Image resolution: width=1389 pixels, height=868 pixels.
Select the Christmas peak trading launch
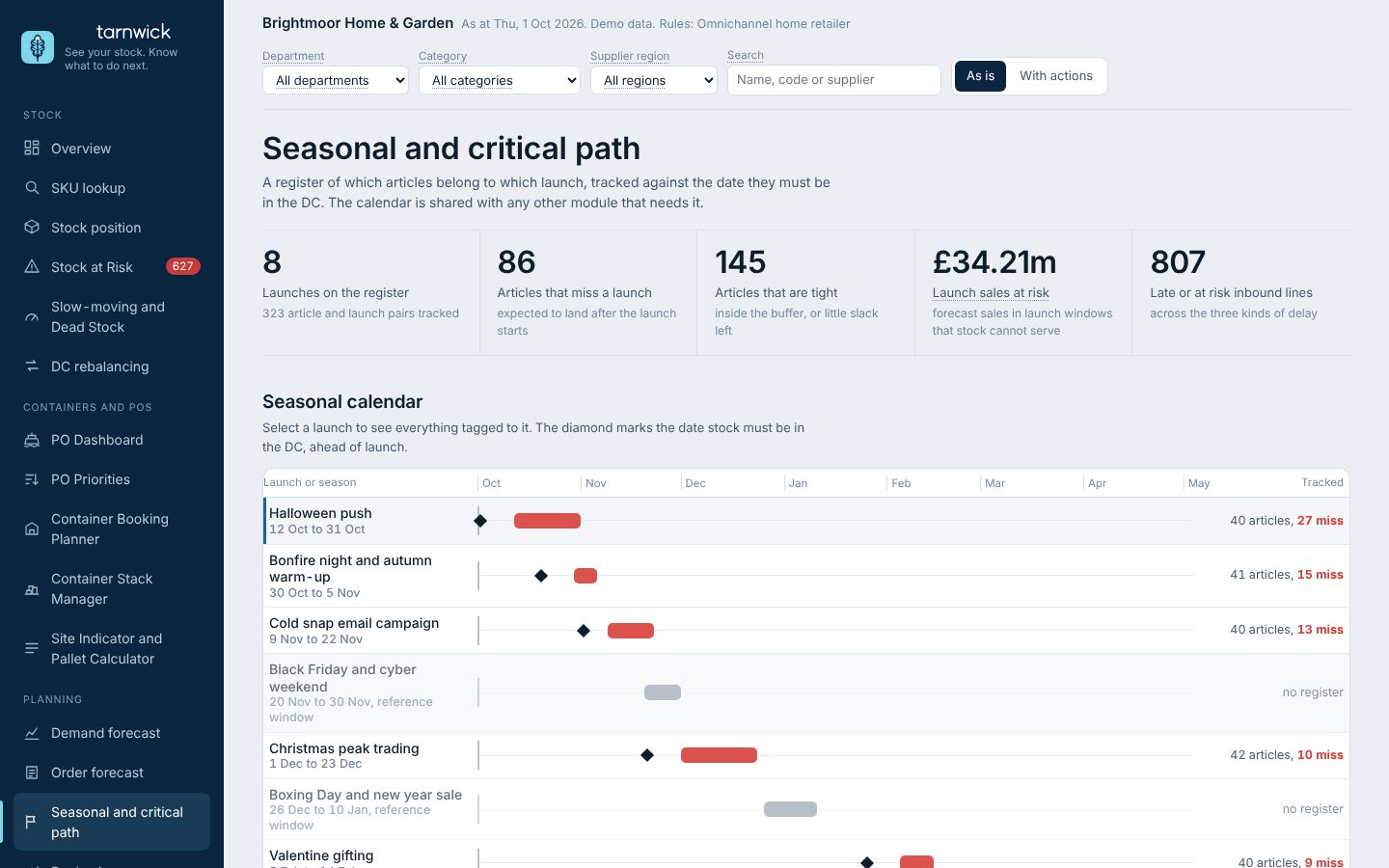pyautogui.click(x=806, y=755)
